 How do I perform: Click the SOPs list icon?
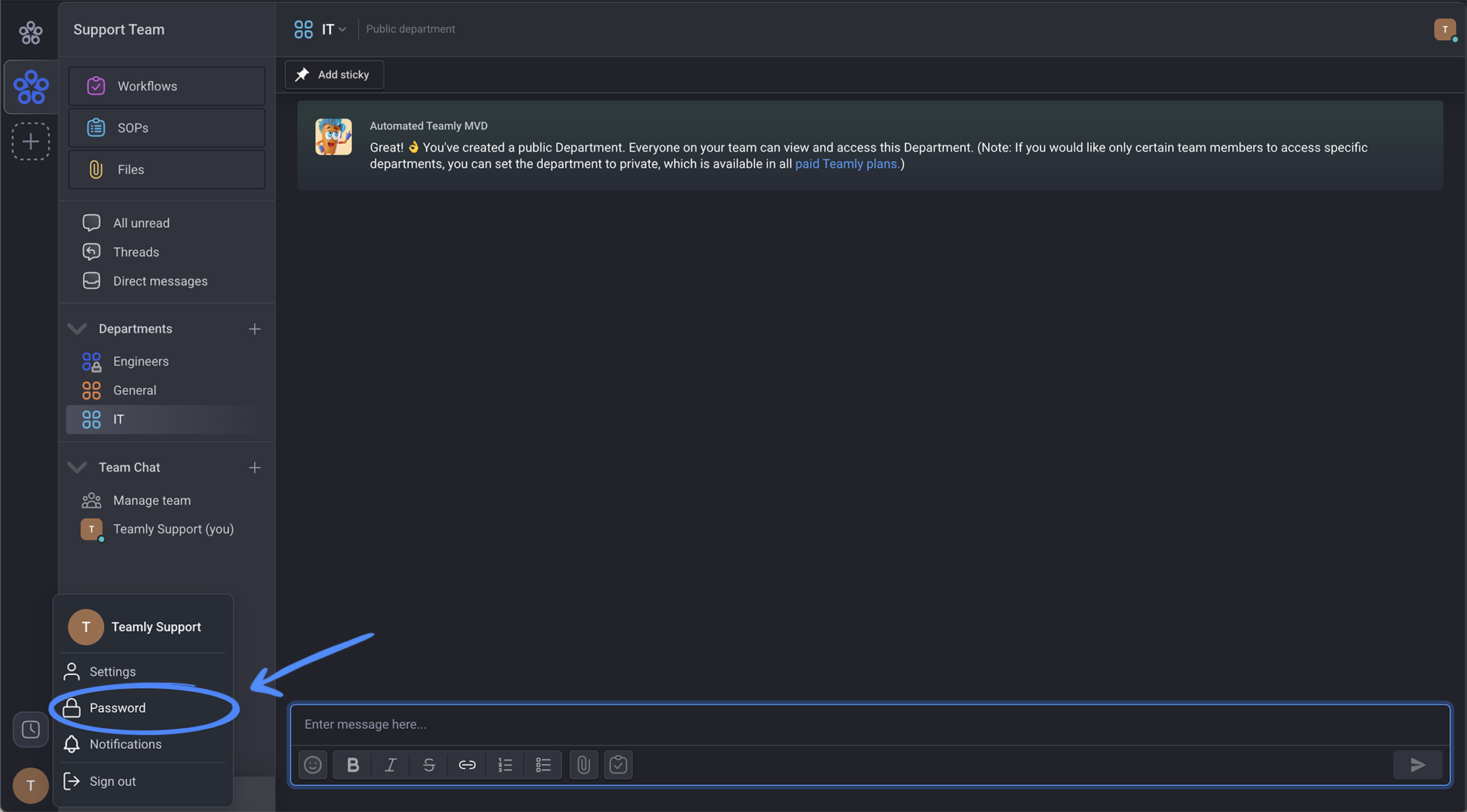click(x=96, y=128)
